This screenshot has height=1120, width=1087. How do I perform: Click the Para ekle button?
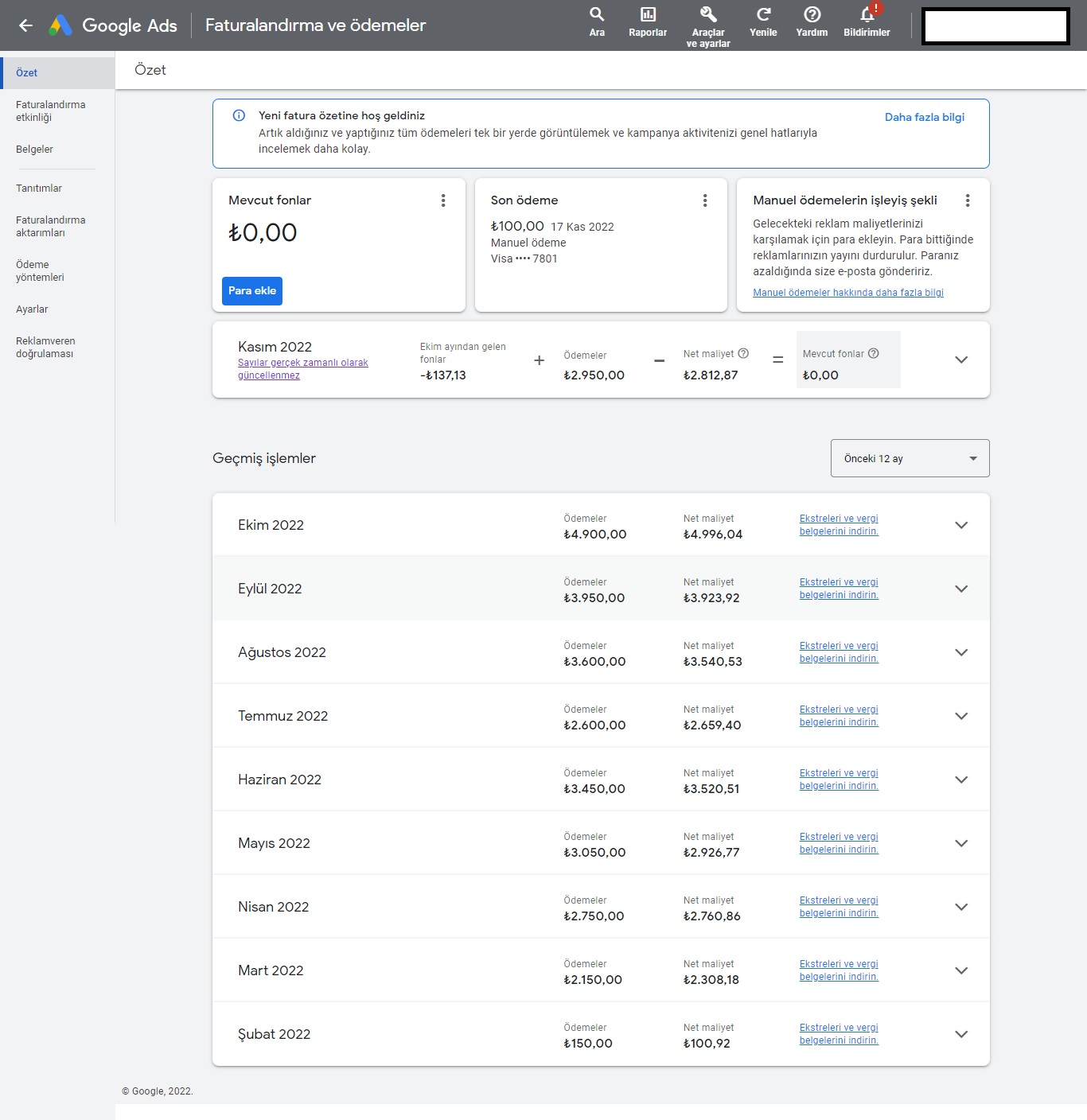[252, 291]
